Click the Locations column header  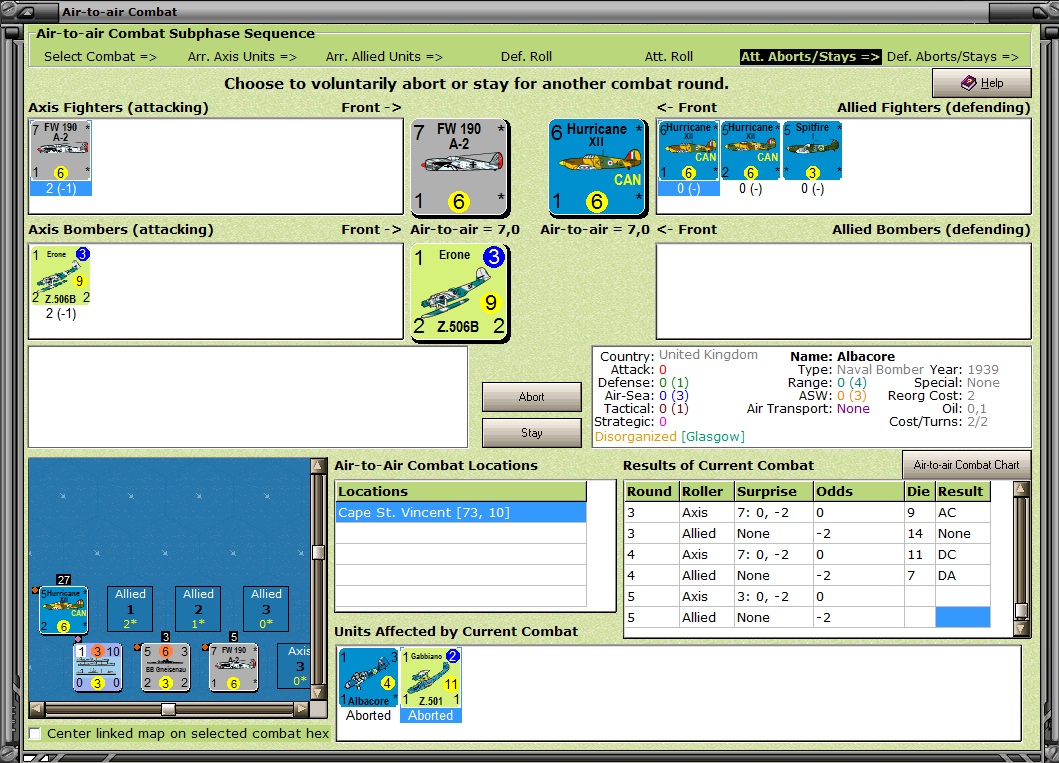coord(461,491)
